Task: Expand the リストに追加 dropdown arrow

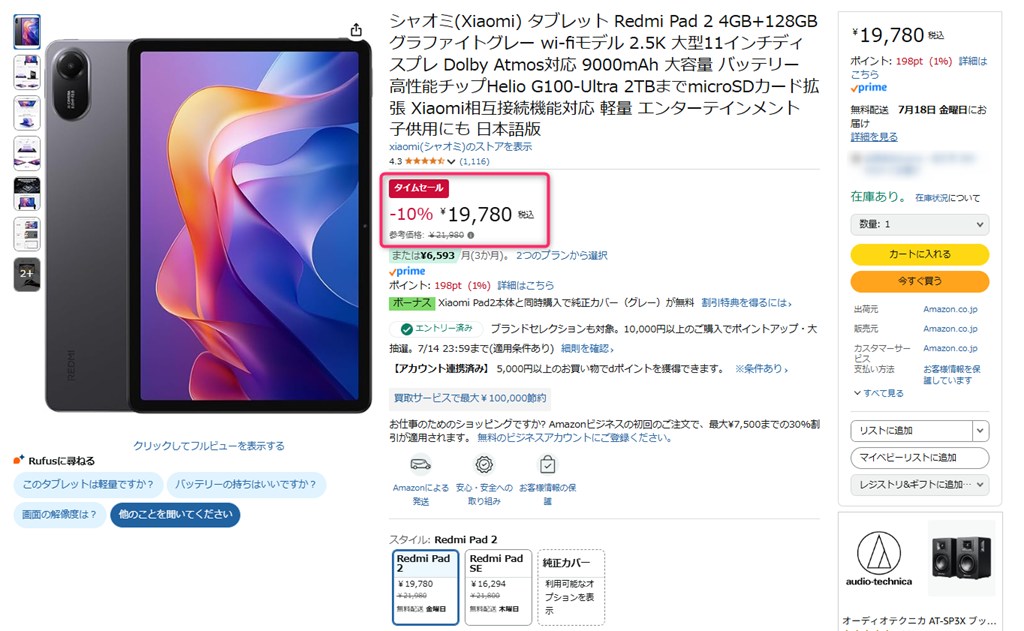Action: (980, 430)
